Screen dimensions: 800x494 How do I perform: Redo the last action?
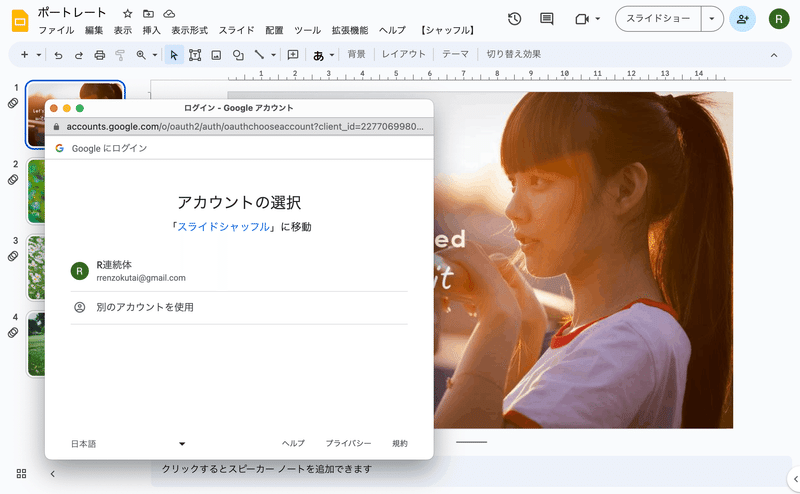tap(79, 55)
